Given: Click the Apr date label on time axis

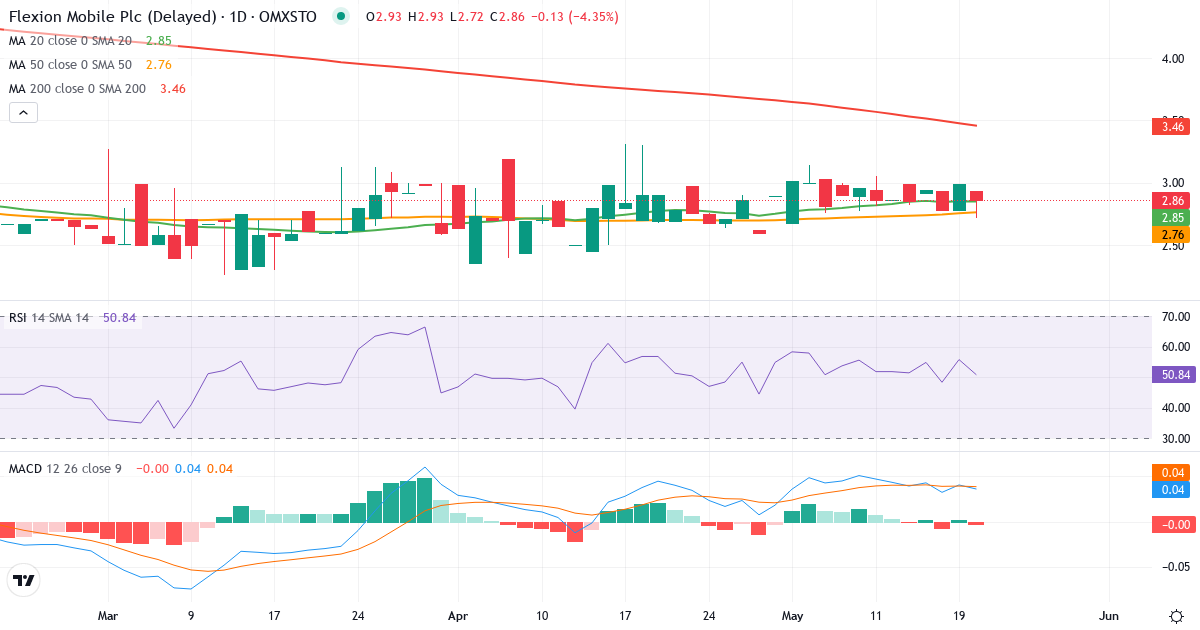Looking at the screenshot, I should point(458,616).
